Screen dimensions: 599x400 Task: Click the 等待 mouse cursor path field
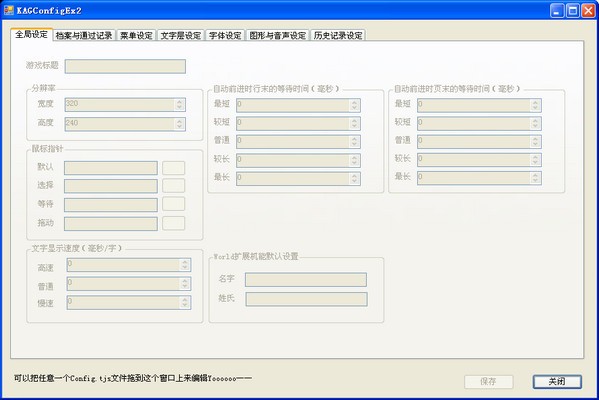pos(111,205)
